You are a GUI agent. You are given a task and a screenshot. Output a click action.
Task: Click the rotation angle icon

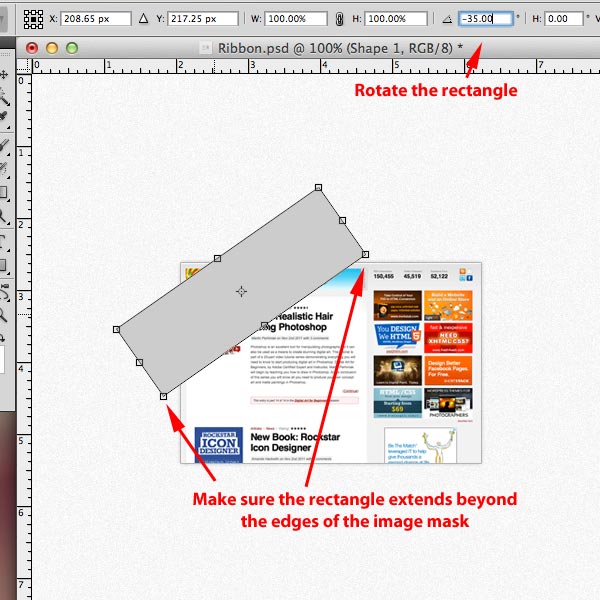(x=447, y=19)
